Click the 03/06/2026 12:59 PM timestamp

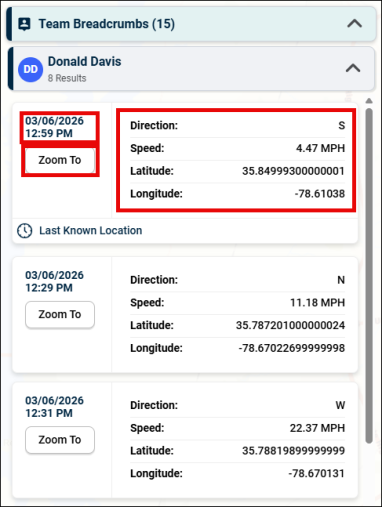[x=54, y=127]
